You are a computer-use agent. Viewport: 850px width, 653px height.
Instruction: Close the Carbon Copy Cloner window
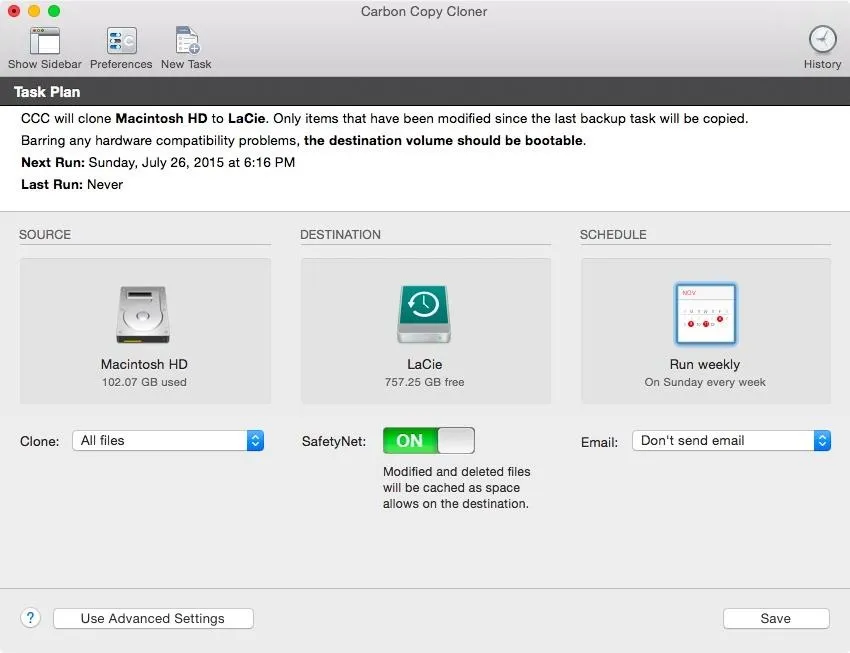pos(14,11)
